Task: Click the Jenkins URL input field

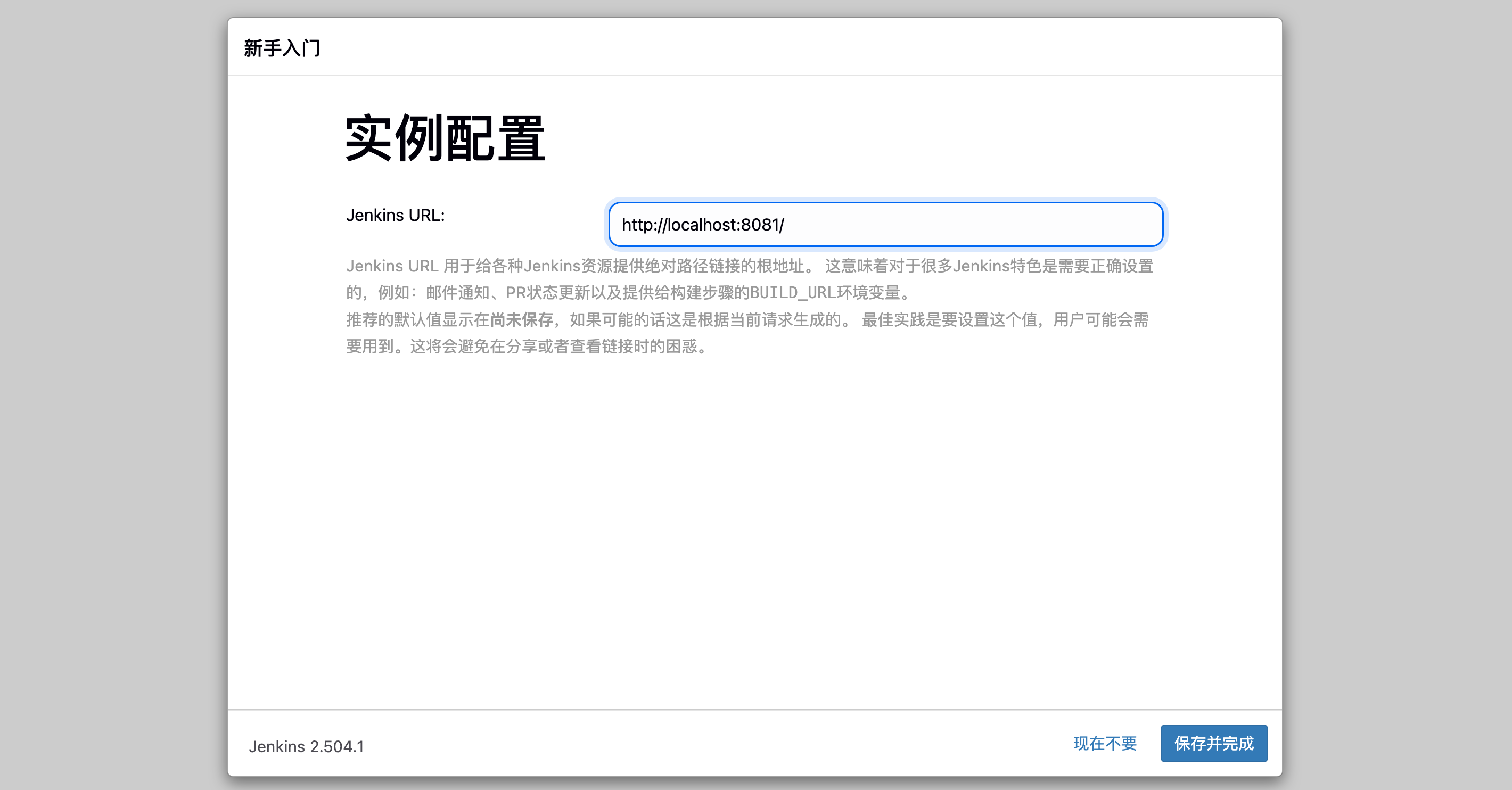Action: (x=885, y=224)
